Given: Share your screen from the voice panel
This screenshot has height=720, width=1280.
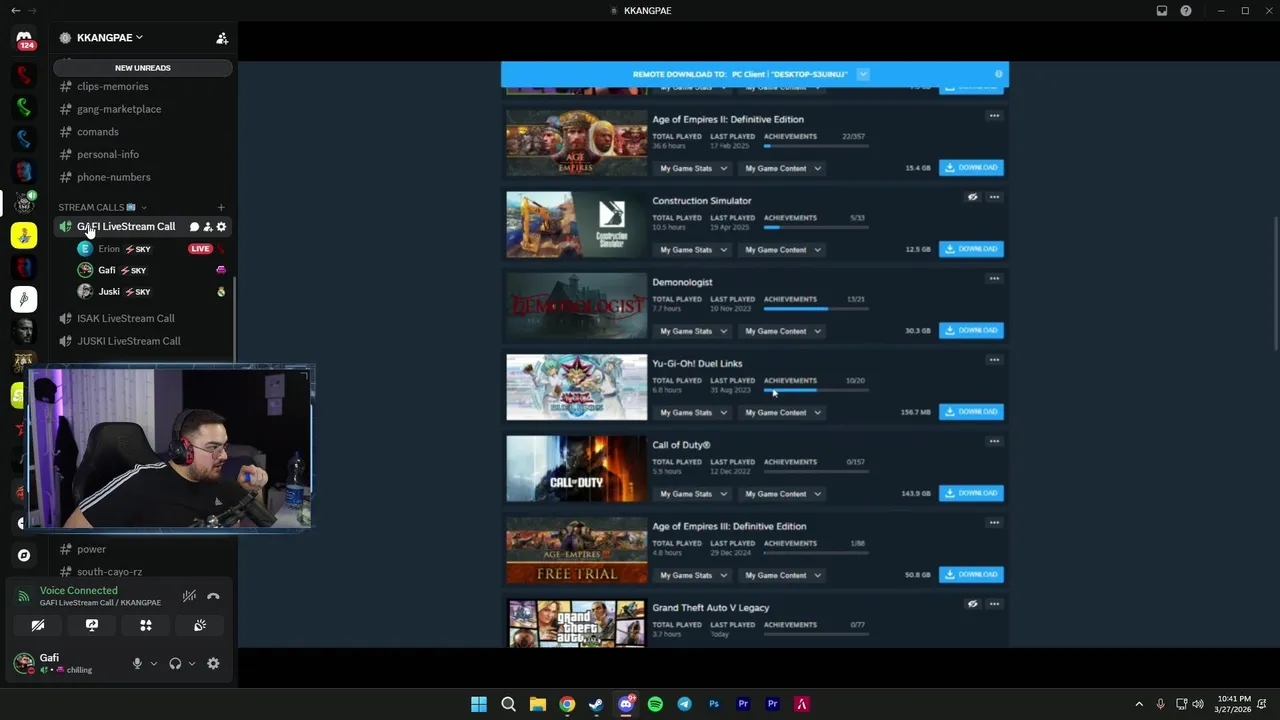Looking at the screenshot, I should (92, 625).
